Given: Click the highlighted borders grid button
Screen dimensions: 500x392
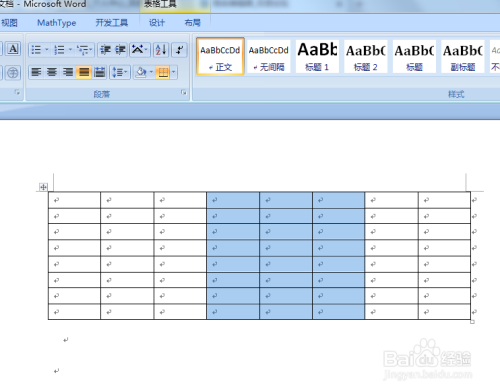Looking at the screenshot, I should pyautogui.click(x=163, y=72).
